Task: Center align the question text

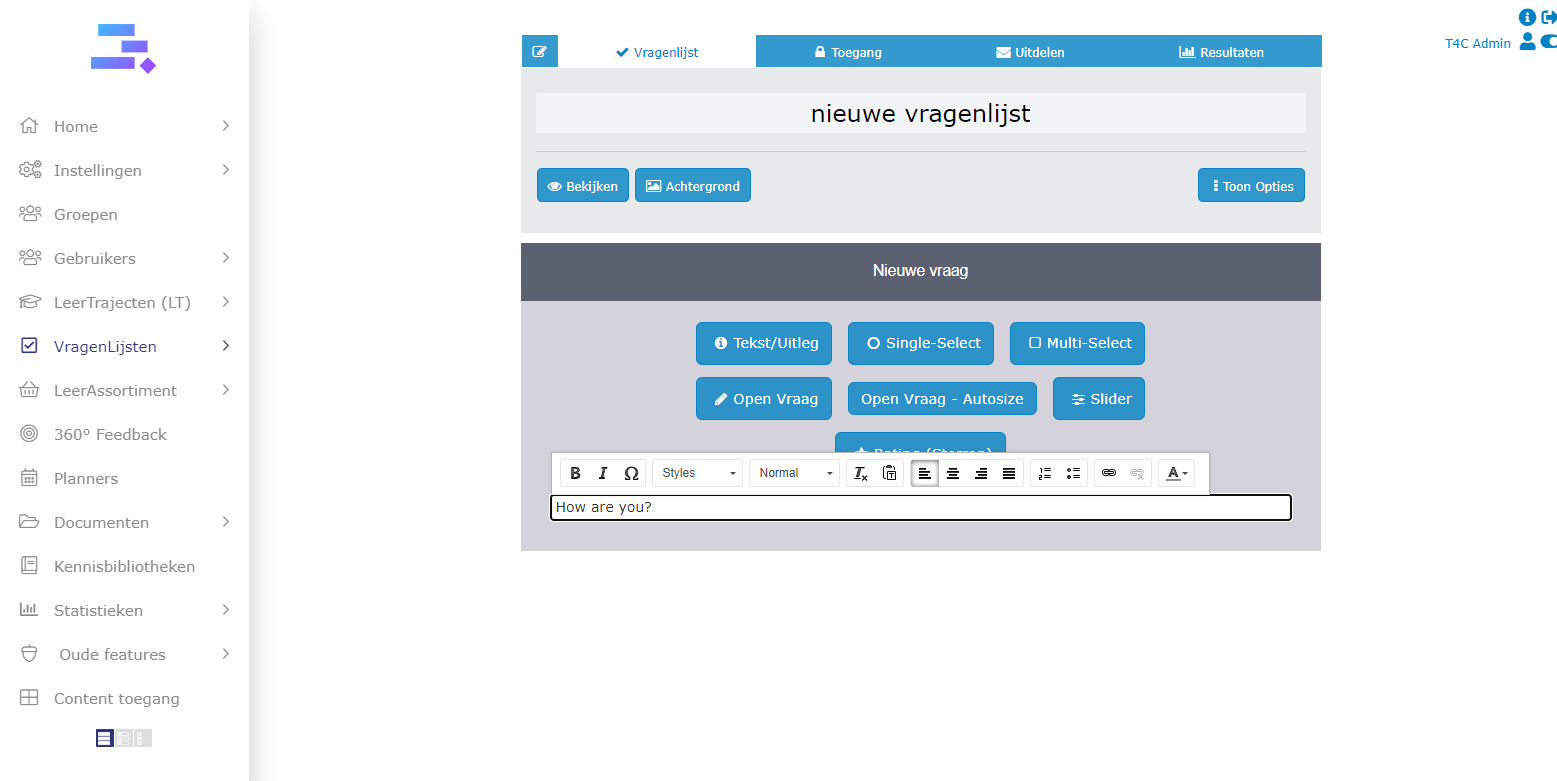Action: (953, 473)
